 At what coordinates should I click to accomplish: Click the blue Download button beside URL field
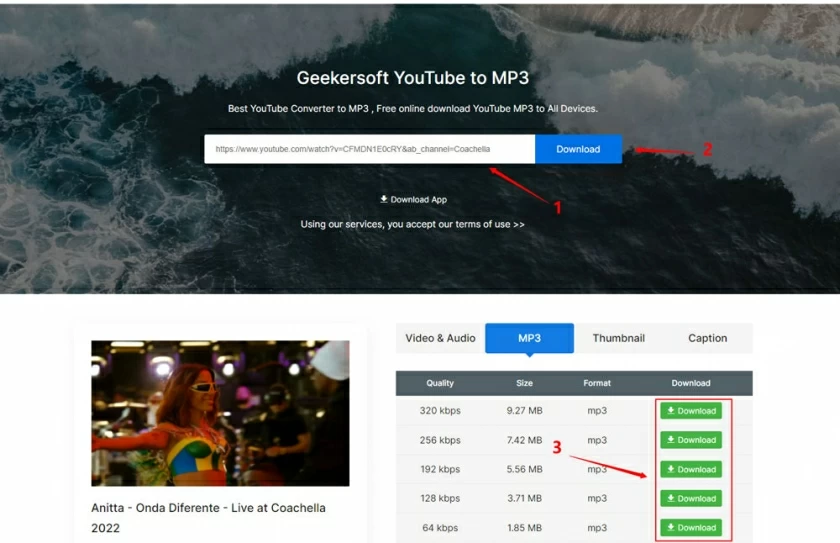[x=578, y=149]
